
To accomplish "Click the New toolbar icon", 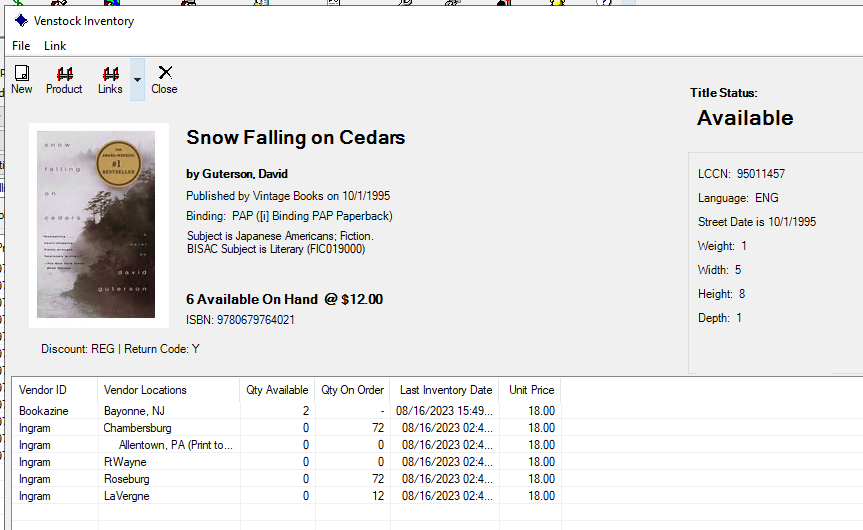I will [x=21, y=73].
